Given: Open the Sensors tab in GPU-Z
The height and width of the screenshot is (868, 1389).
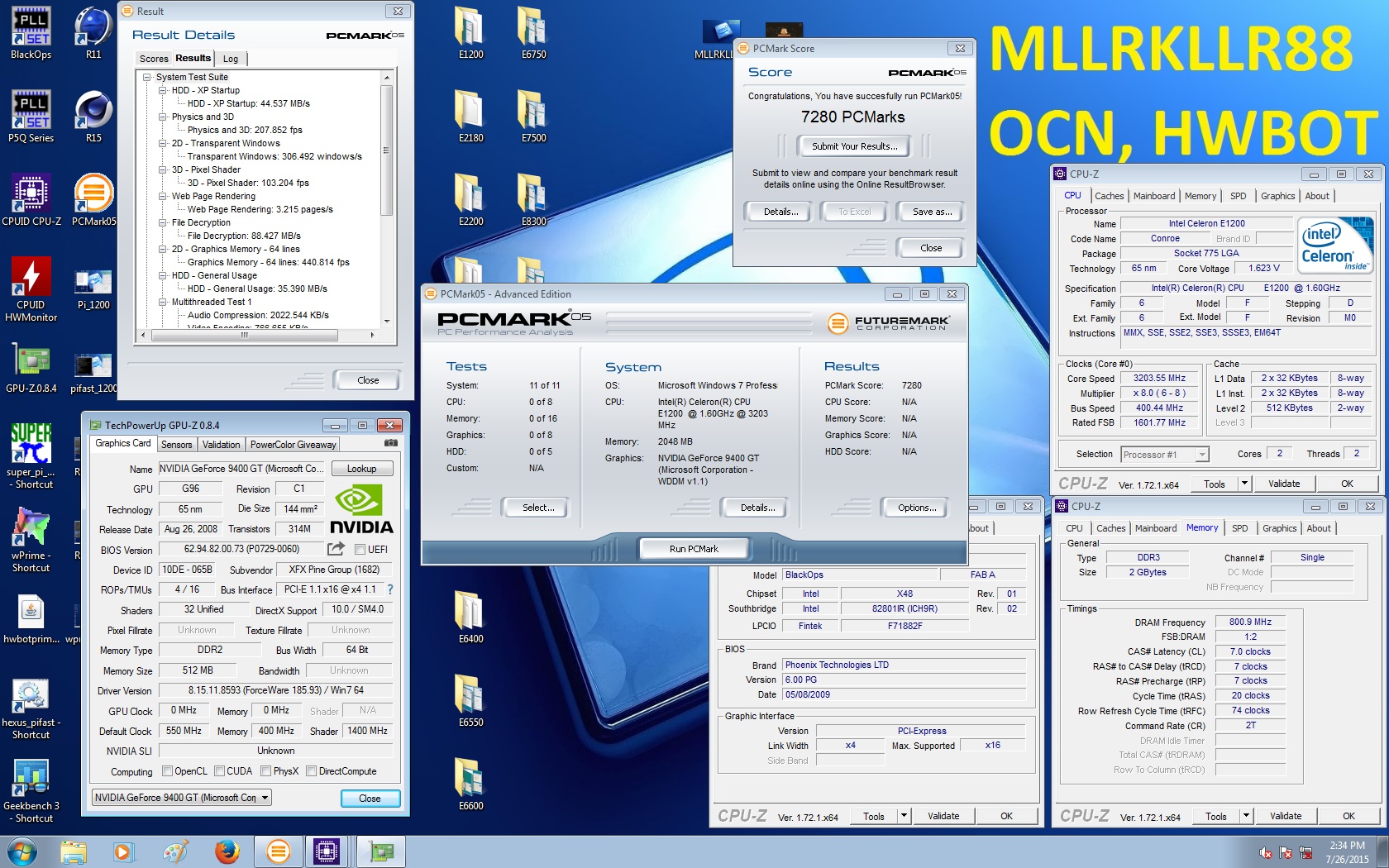Looking at the screenshot, I should [x=176, y=445].
